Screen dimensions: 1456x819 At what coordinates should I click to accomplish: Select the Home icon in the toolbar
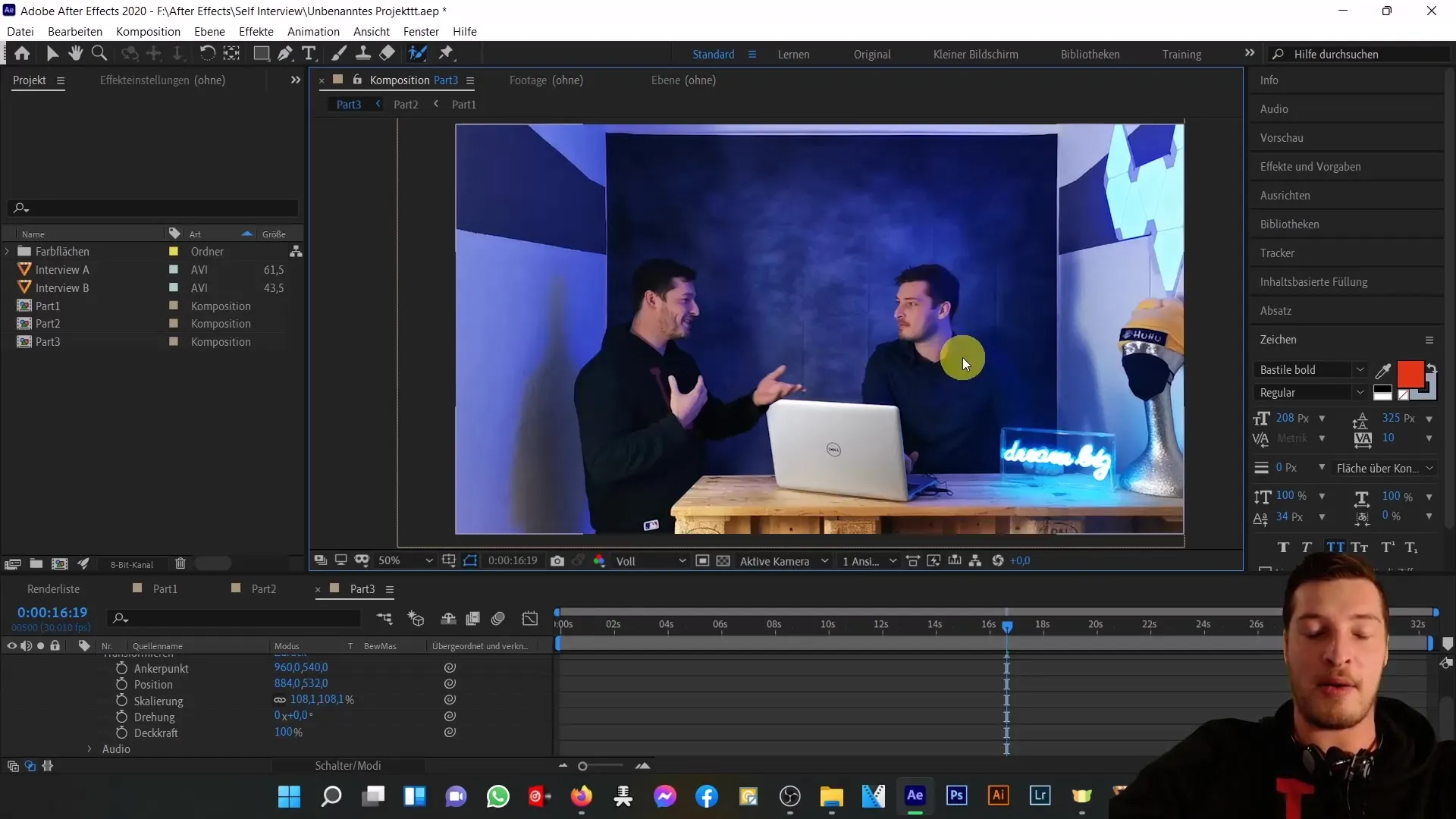pyautogui.click(x=22, y=53)
